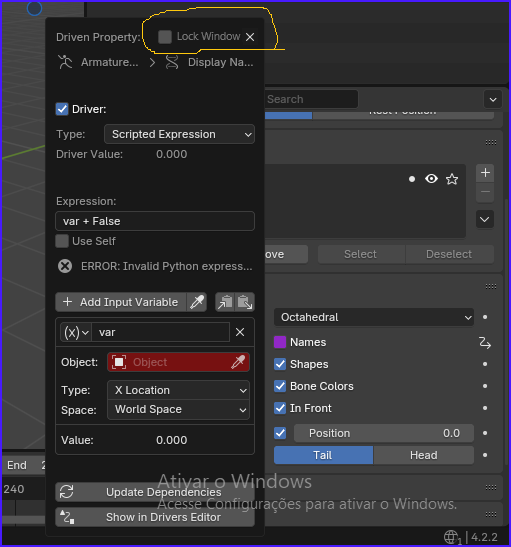Open the Properties options dropdown arrow

[493, 100]
